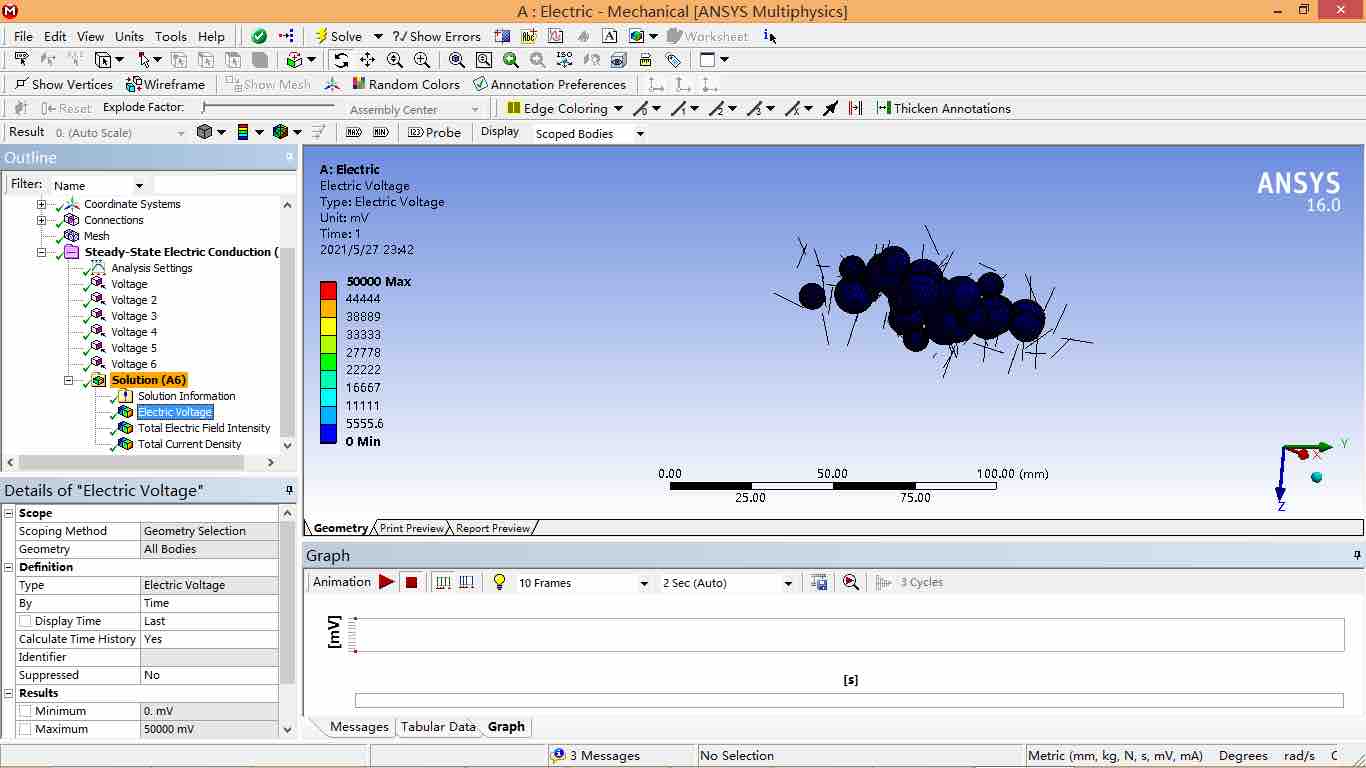The width and height of the screenshot is (1366, 768).
Task: Expand the Connections tree node
Action: click(x=42, y=220)
